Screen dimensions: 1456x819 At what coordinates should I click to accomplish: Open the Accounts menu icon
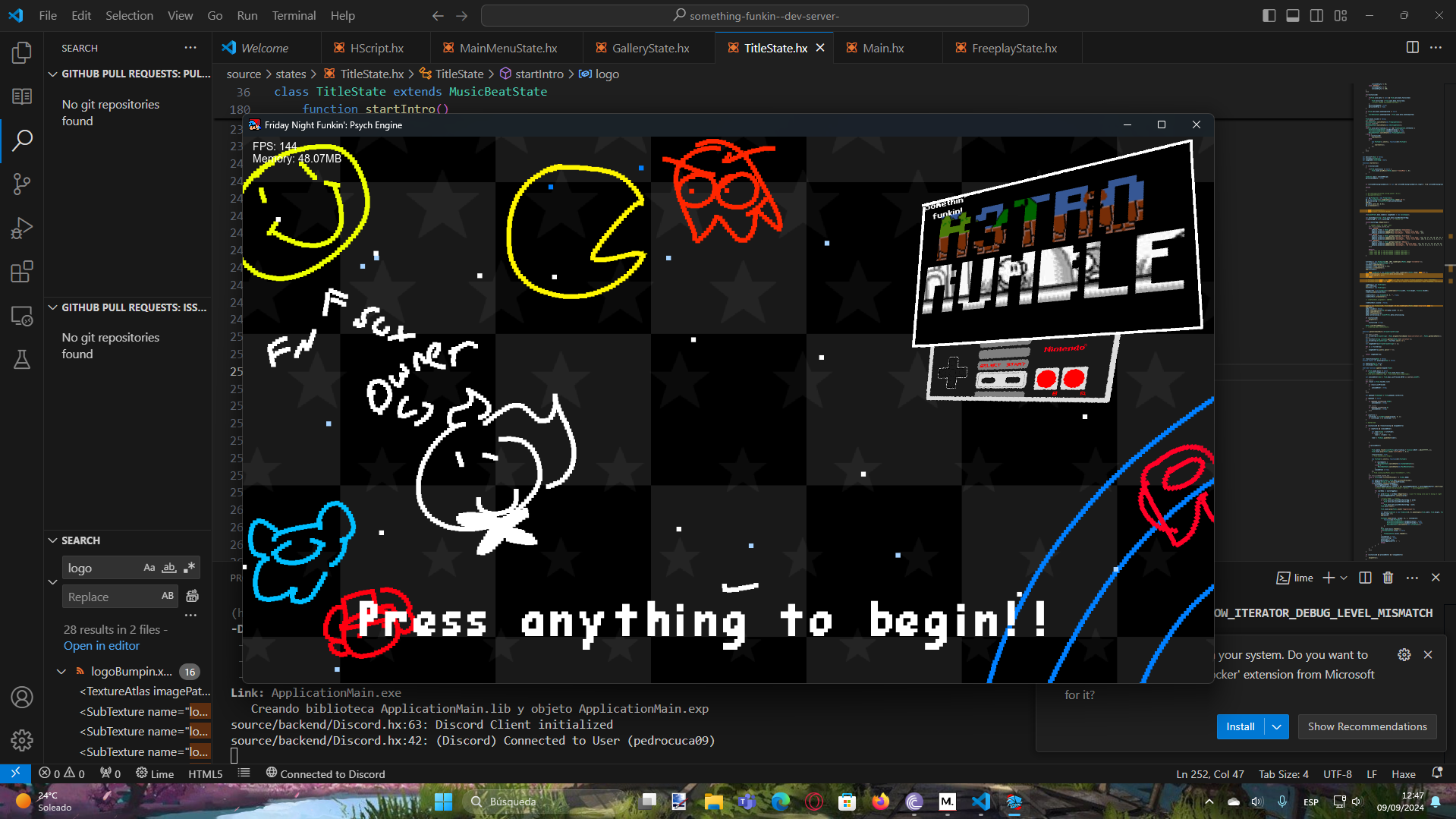22,697
